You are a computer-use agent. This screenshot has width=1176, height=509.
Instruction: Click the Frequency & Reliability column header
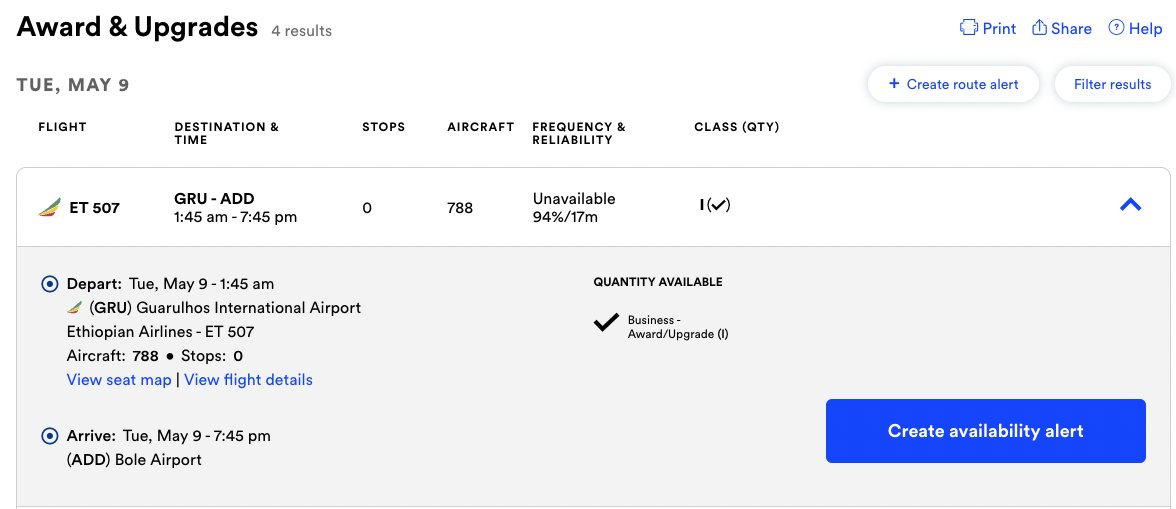pyautogui.click(x=578, y=133)
